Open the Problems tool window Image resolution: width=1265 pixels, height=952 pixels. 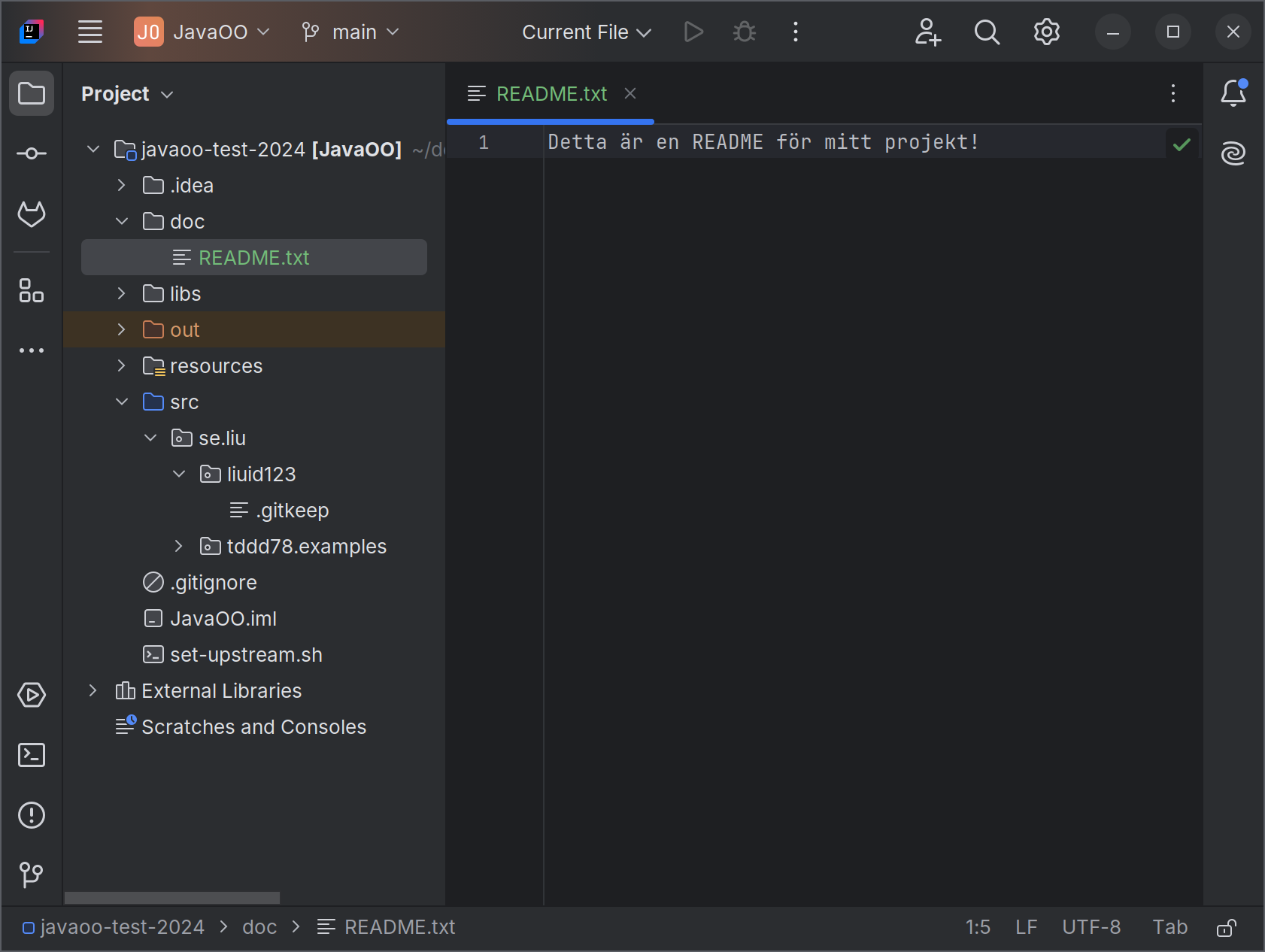pyautogui.click(x=32, y=815)
